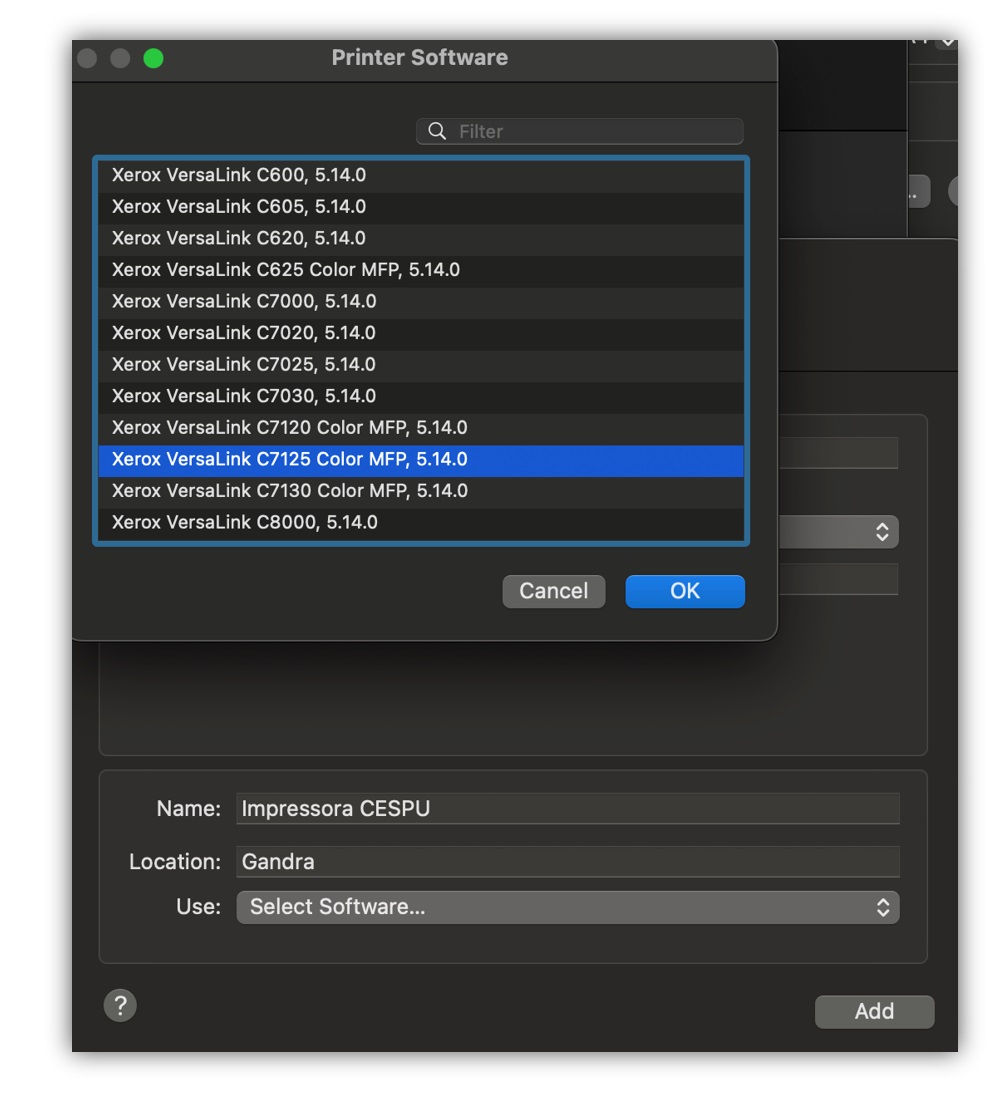Click the Location field containing Gandra
Image resolution: width=988 pixels, height=1097 pixels.
567,862
